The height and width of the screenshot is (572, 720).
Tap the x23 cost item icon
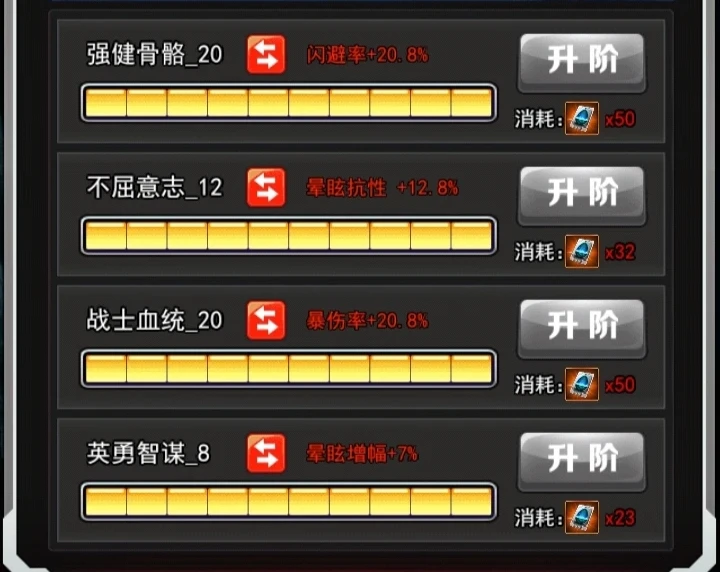coord(582,517)
